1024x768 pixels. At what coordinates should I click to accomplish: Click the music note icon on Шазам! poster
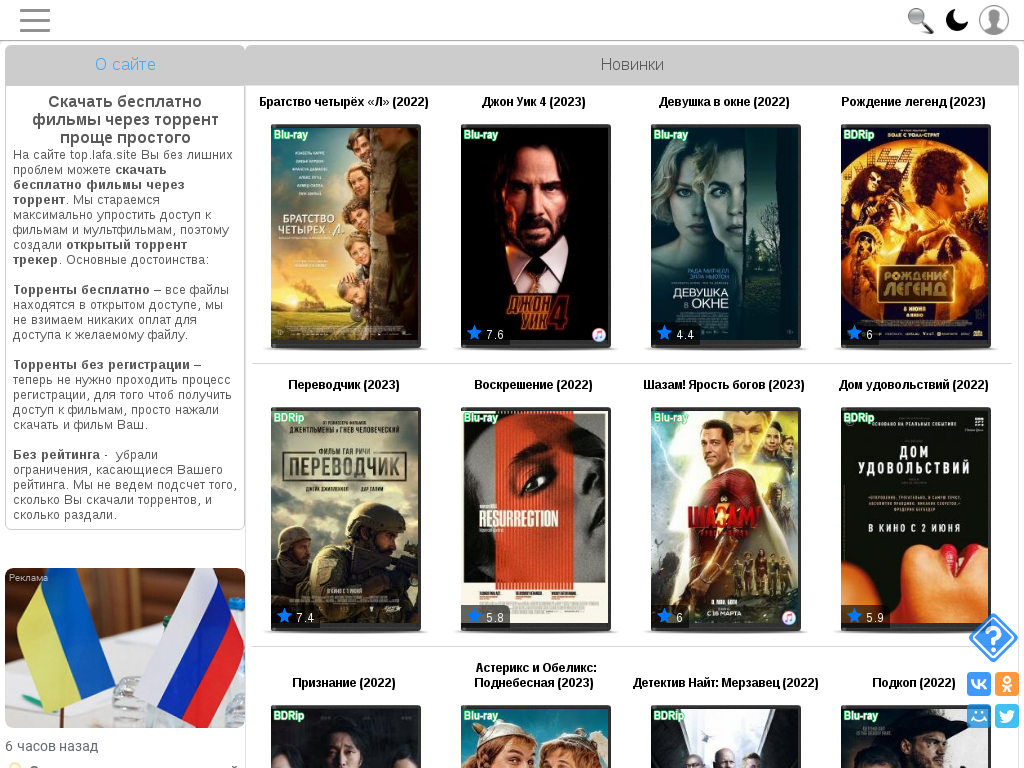click(x=789, y=618)
